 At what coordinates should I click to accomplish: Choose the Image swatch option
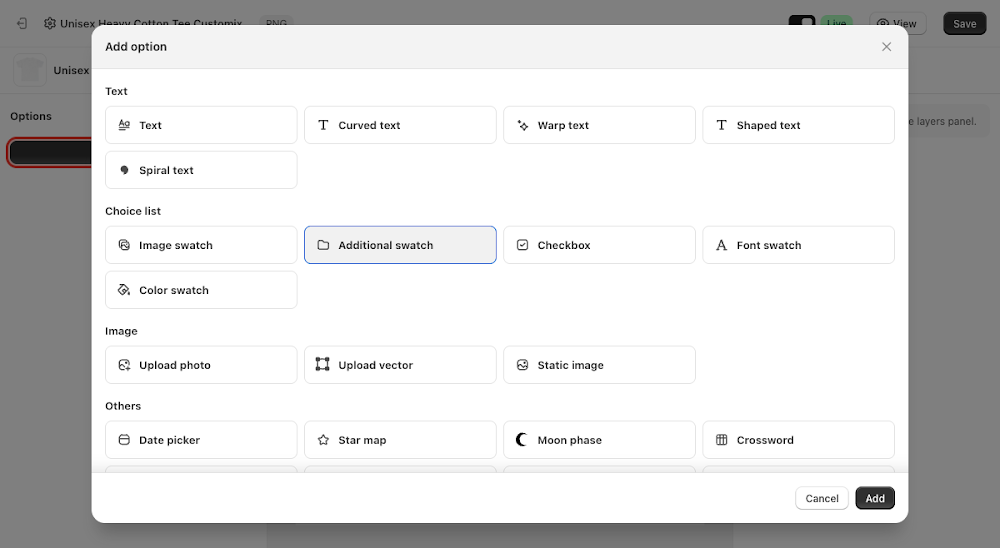click(201, 245)
